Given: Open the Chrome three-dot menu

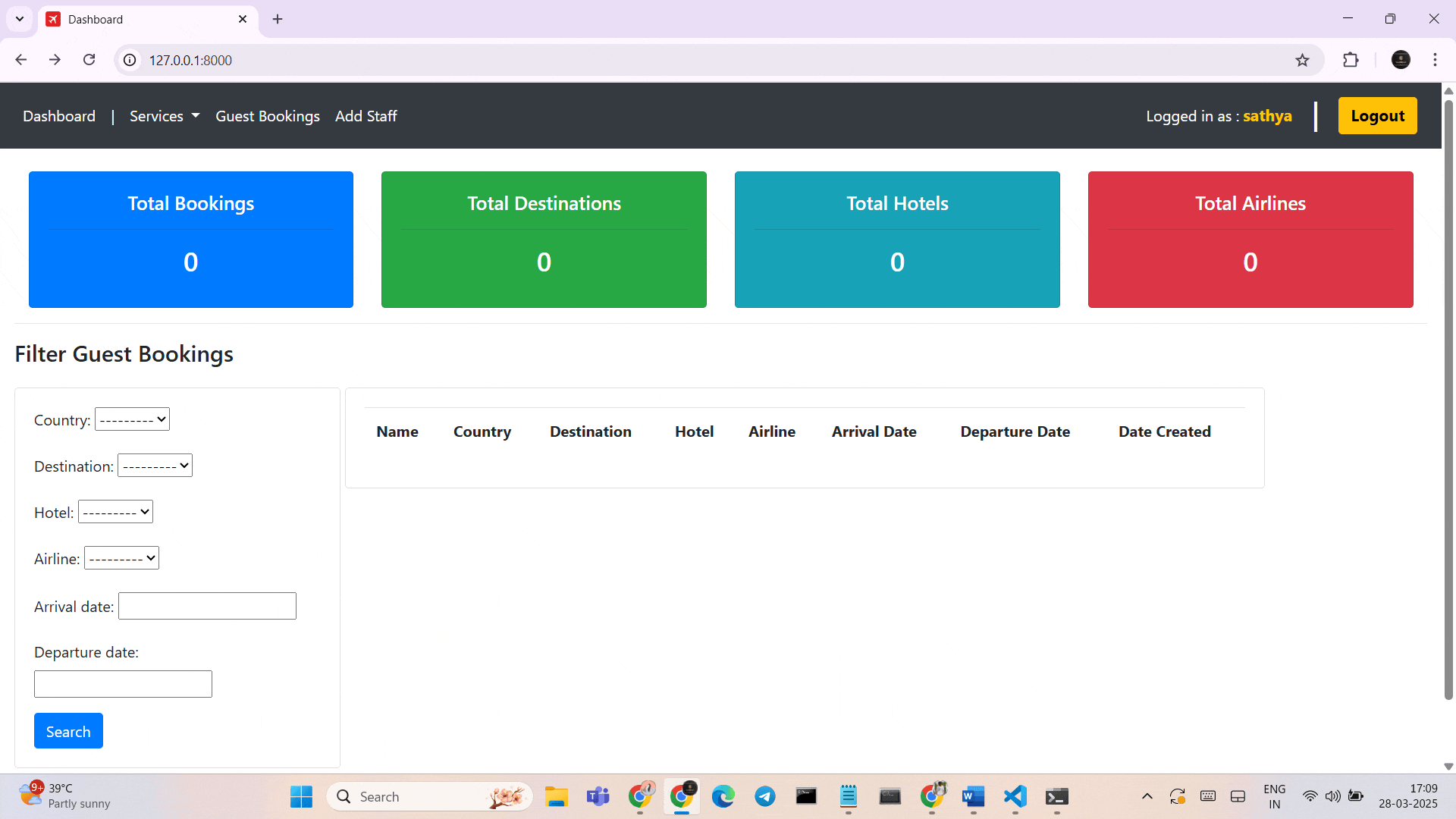Looking at the screenshot, I should 1435,60.
